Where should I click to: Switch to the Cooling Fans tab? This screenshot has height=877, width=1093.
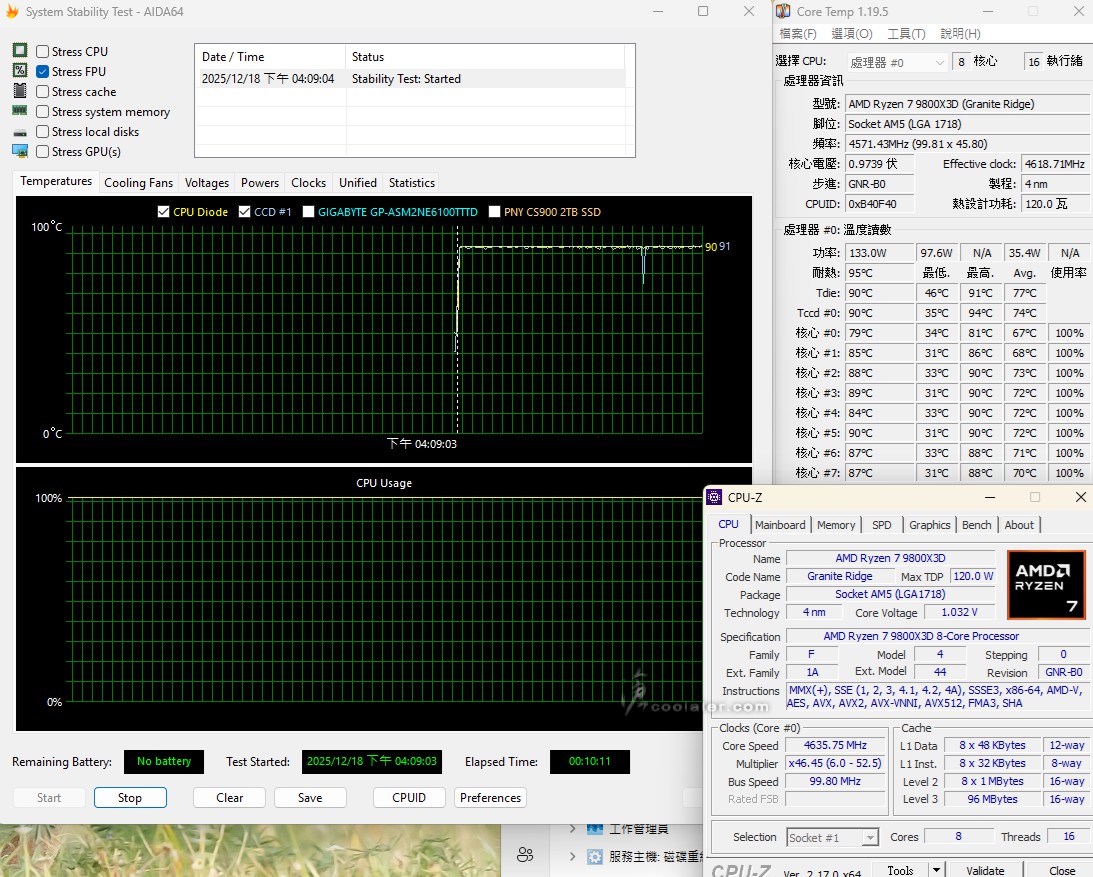138,183
